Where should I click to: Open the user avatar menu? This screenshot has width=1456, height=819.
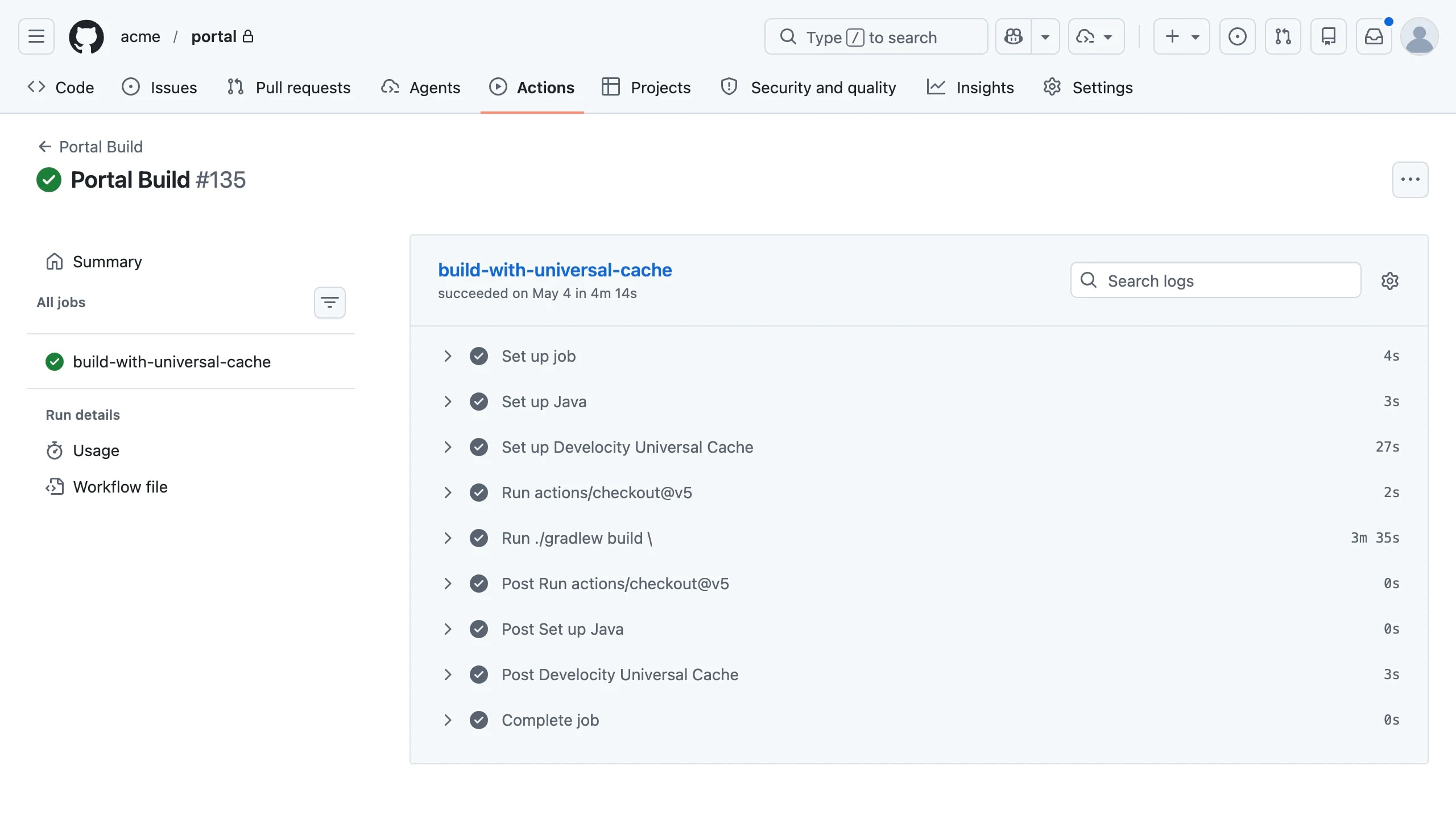tap(1420, 36)
